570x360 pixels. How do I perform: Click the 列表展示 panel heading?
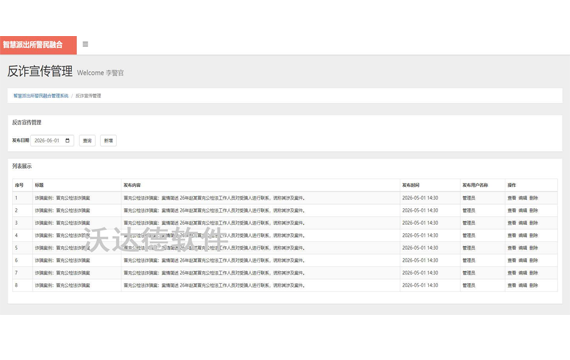point(22,166)
